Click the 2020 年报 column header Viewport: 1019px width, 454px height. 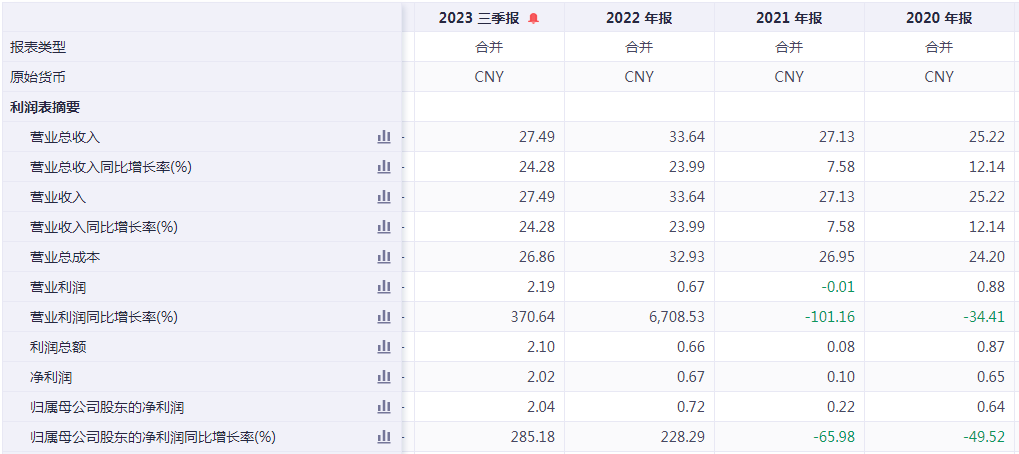[939, 18]
